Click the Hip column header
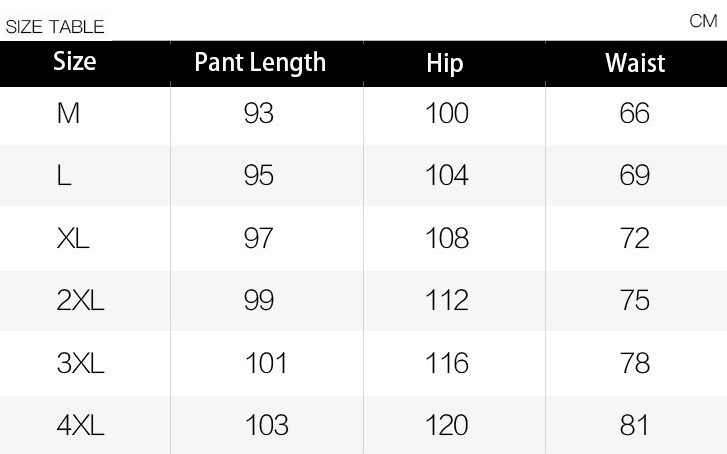727x454 pixels. (x=445, y=63)
